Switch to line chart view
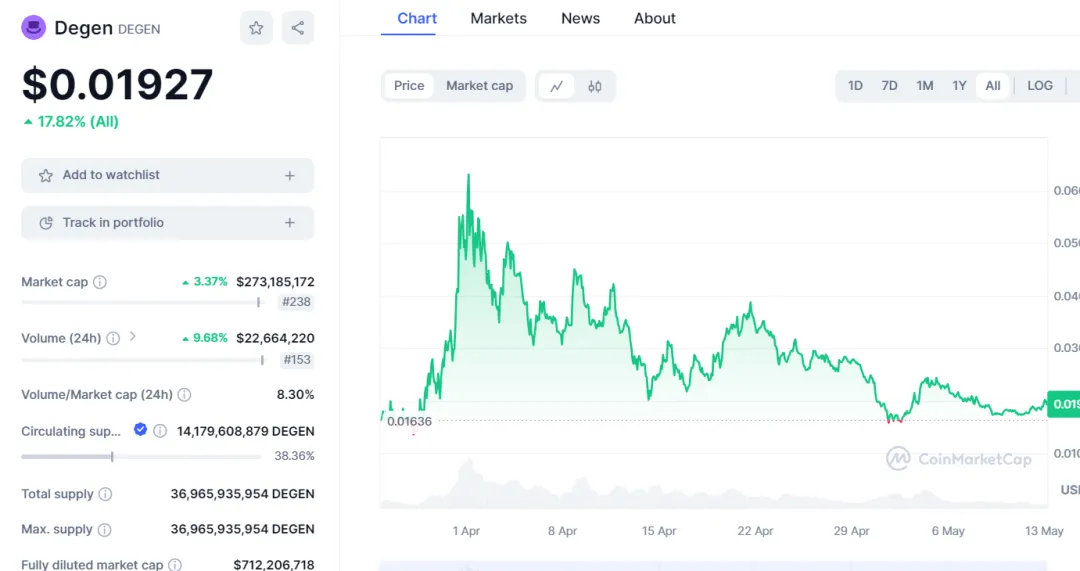1080x571 pixels. click(556, 86)
